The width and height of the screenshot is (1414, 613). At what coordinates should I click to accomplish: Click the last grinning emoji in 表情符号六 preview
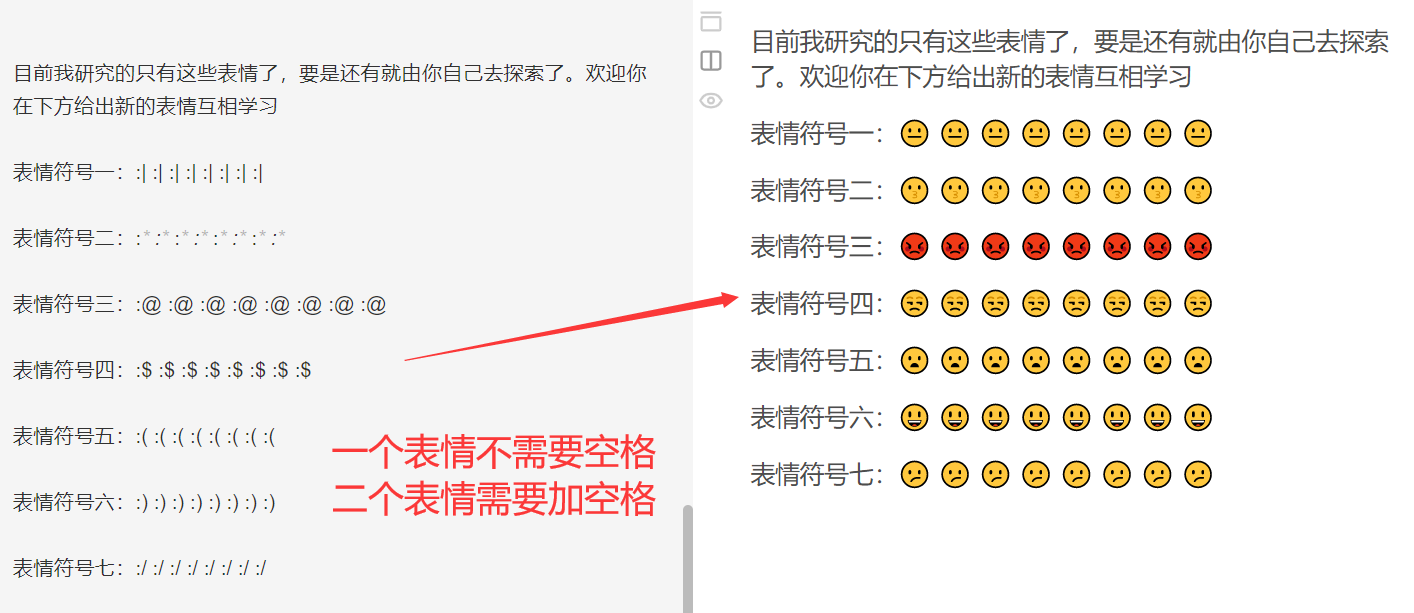tap(1198, 417)
